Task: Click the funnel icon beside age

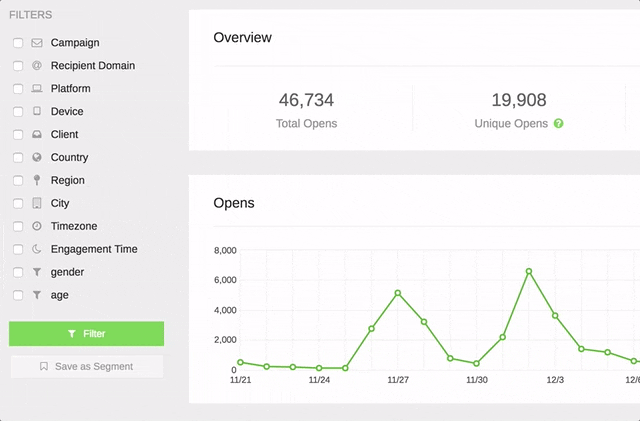Action: tap(37, 295)
